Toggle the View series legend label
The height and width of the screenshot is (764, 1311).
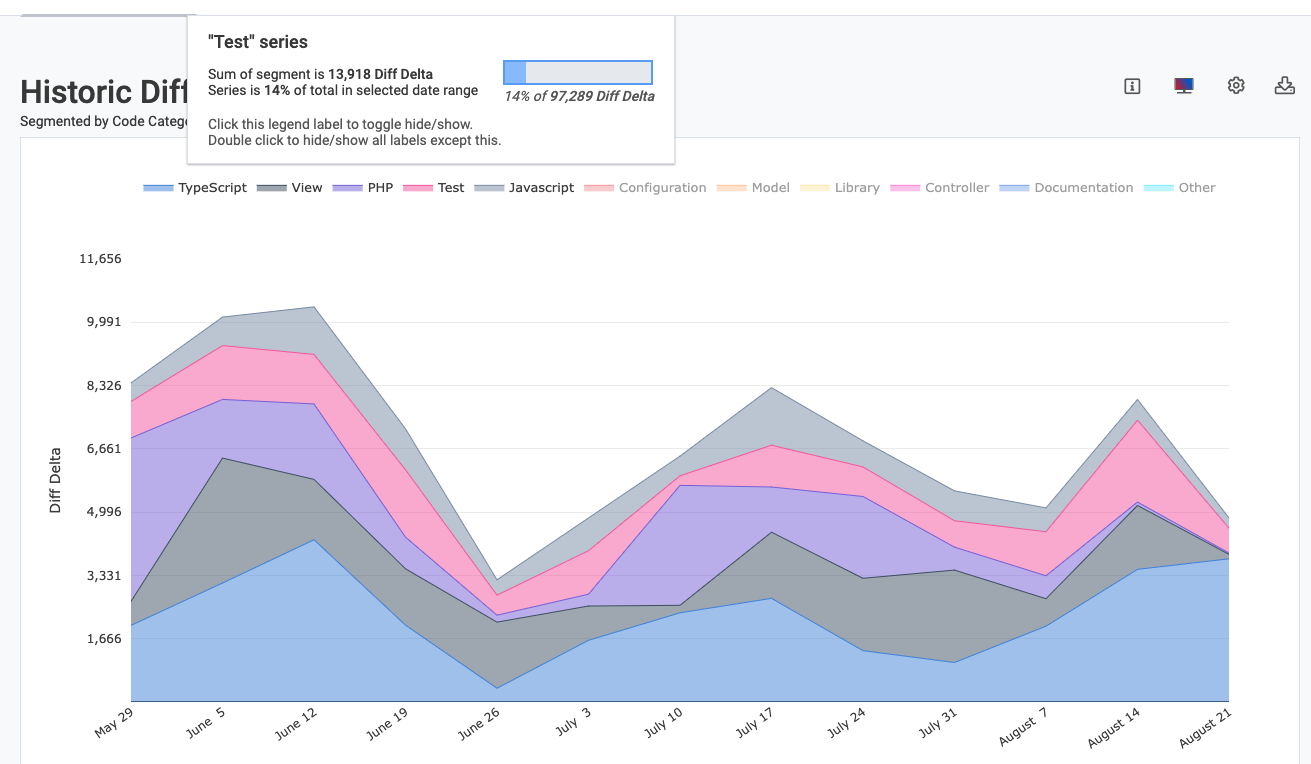pos(306,188)
